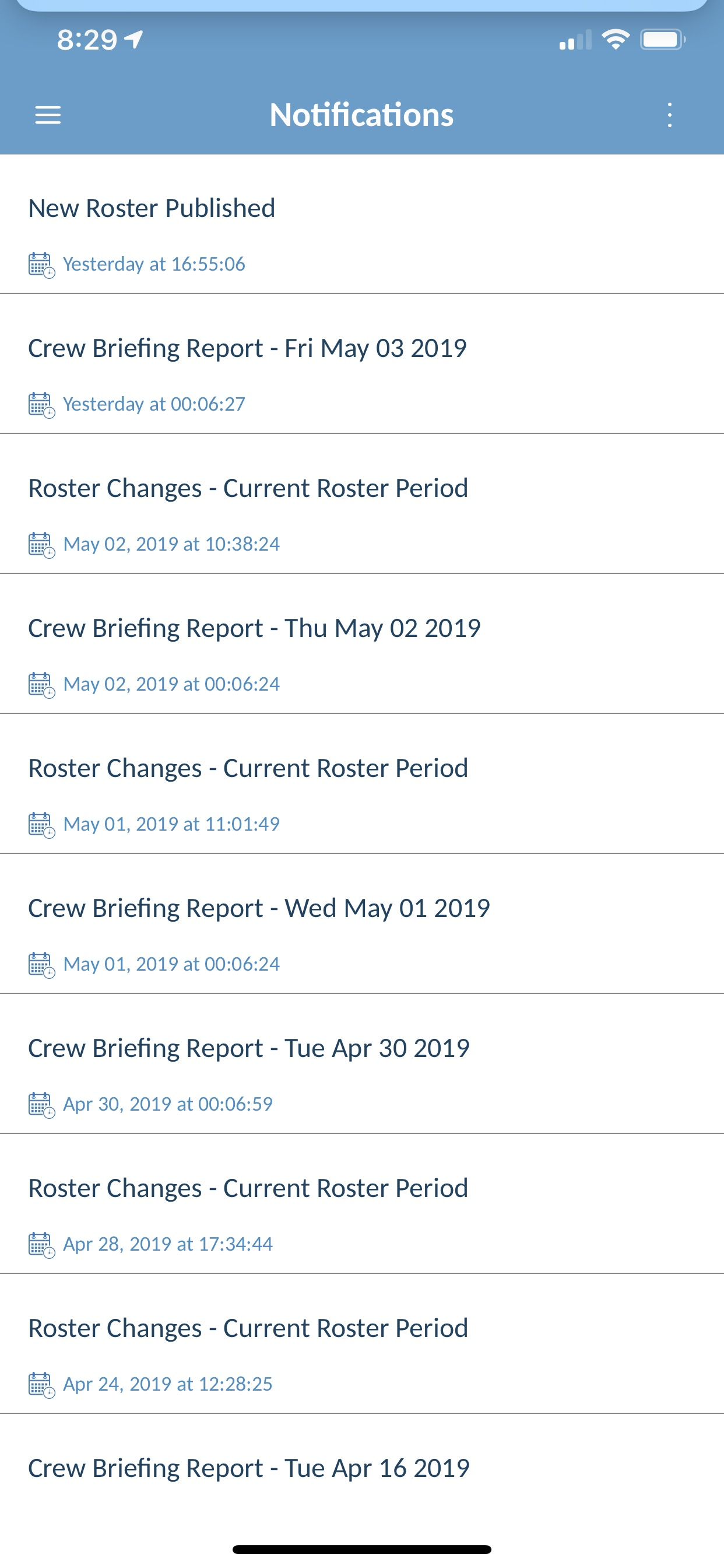This screenshot has width=724, height=1568.
Task: Tap calendar icon next to Apr 24 12:28:25
Action: [42, 1385]
